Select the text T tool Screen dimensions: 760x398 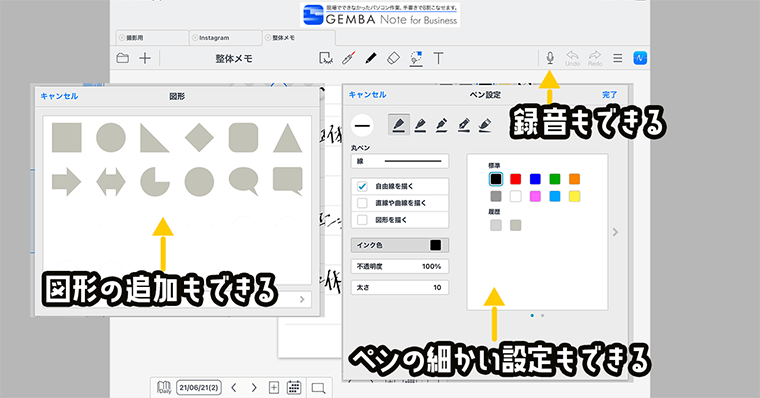click(438, 58)
